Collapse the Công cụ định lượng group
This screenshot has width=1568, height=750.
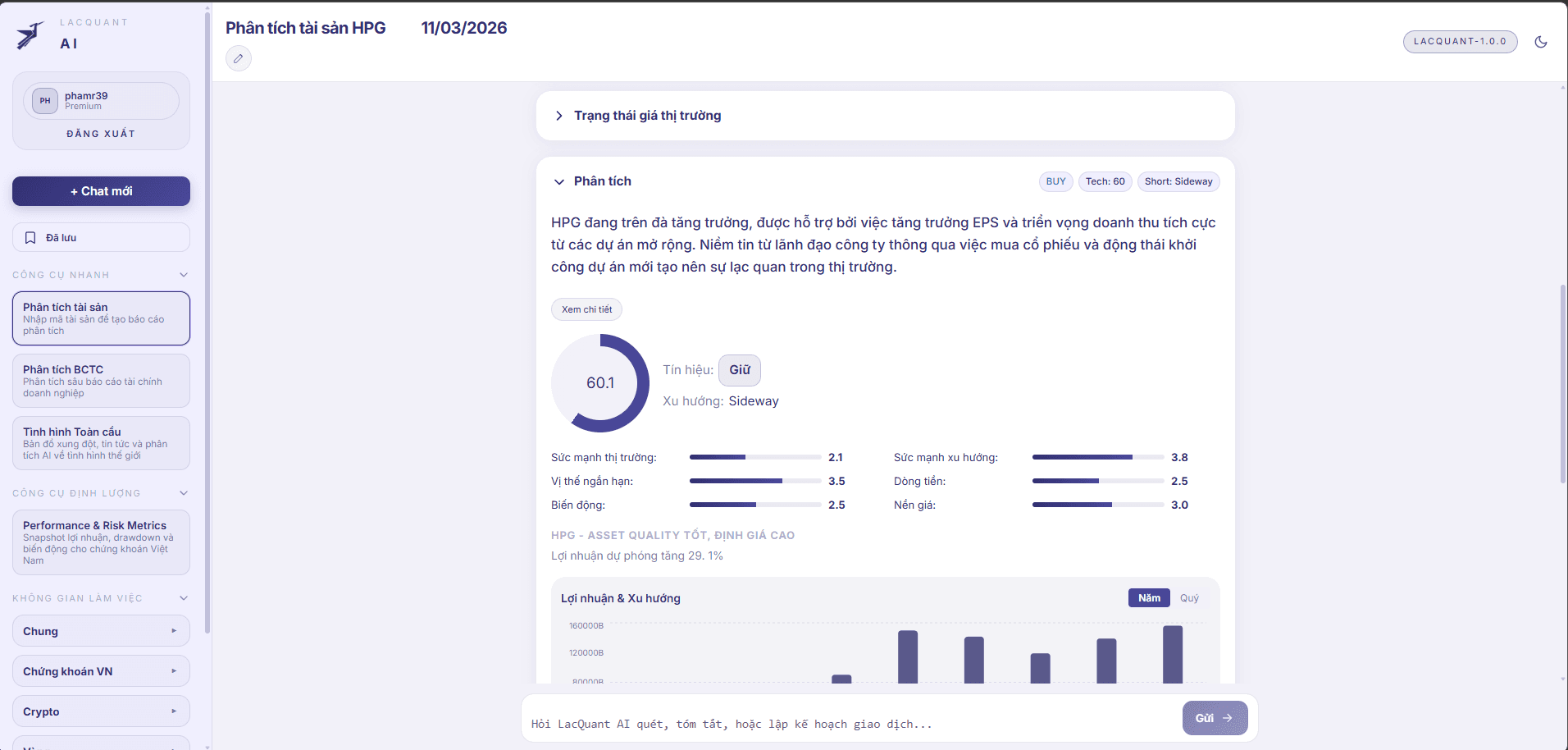[x=184, y=493]
